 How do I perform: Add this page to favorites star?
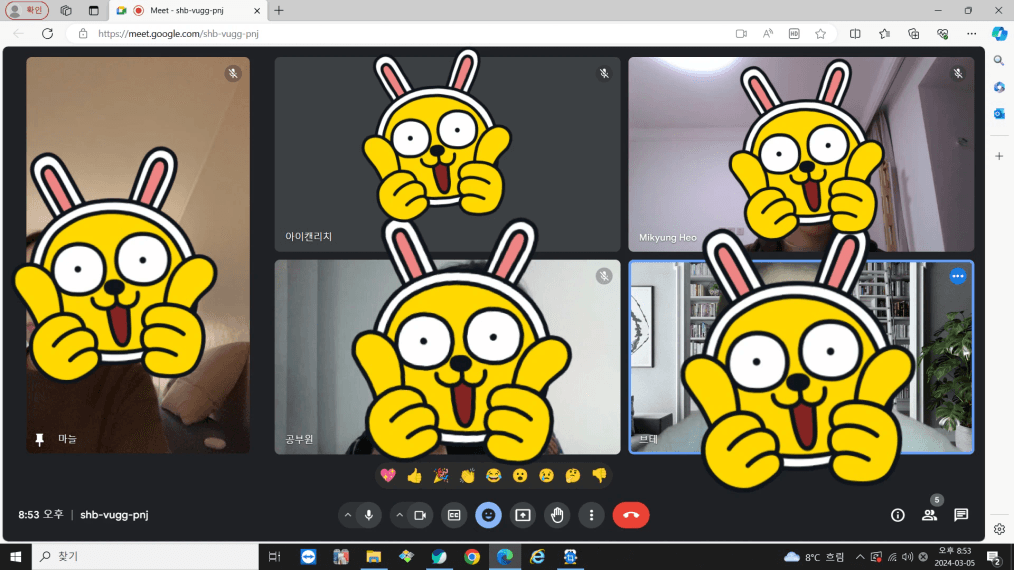(821, 34)
